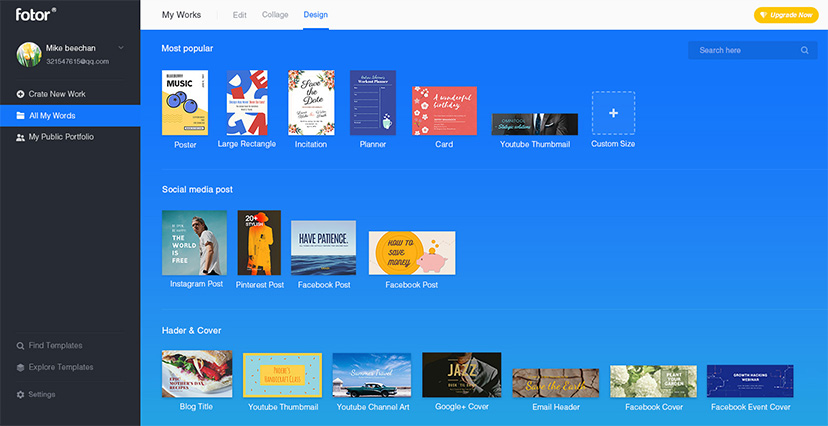Click the Fotor logo
The image size is (828, 426).
click(x=33, y=15)
